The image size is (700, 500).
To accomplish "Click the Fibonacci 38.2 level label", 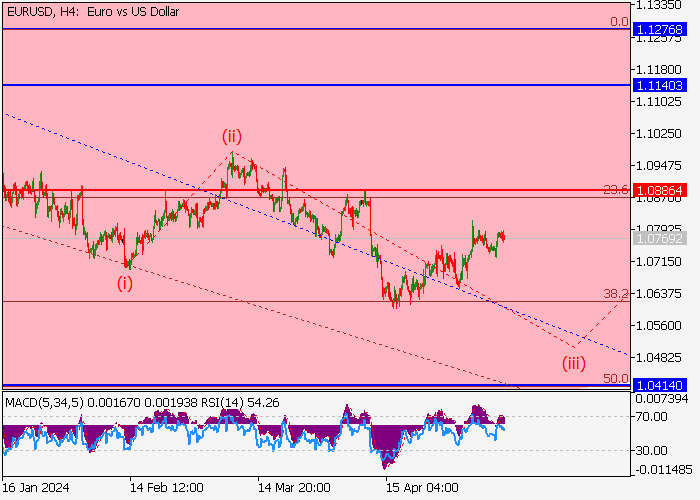I will [x=616, y=293].
